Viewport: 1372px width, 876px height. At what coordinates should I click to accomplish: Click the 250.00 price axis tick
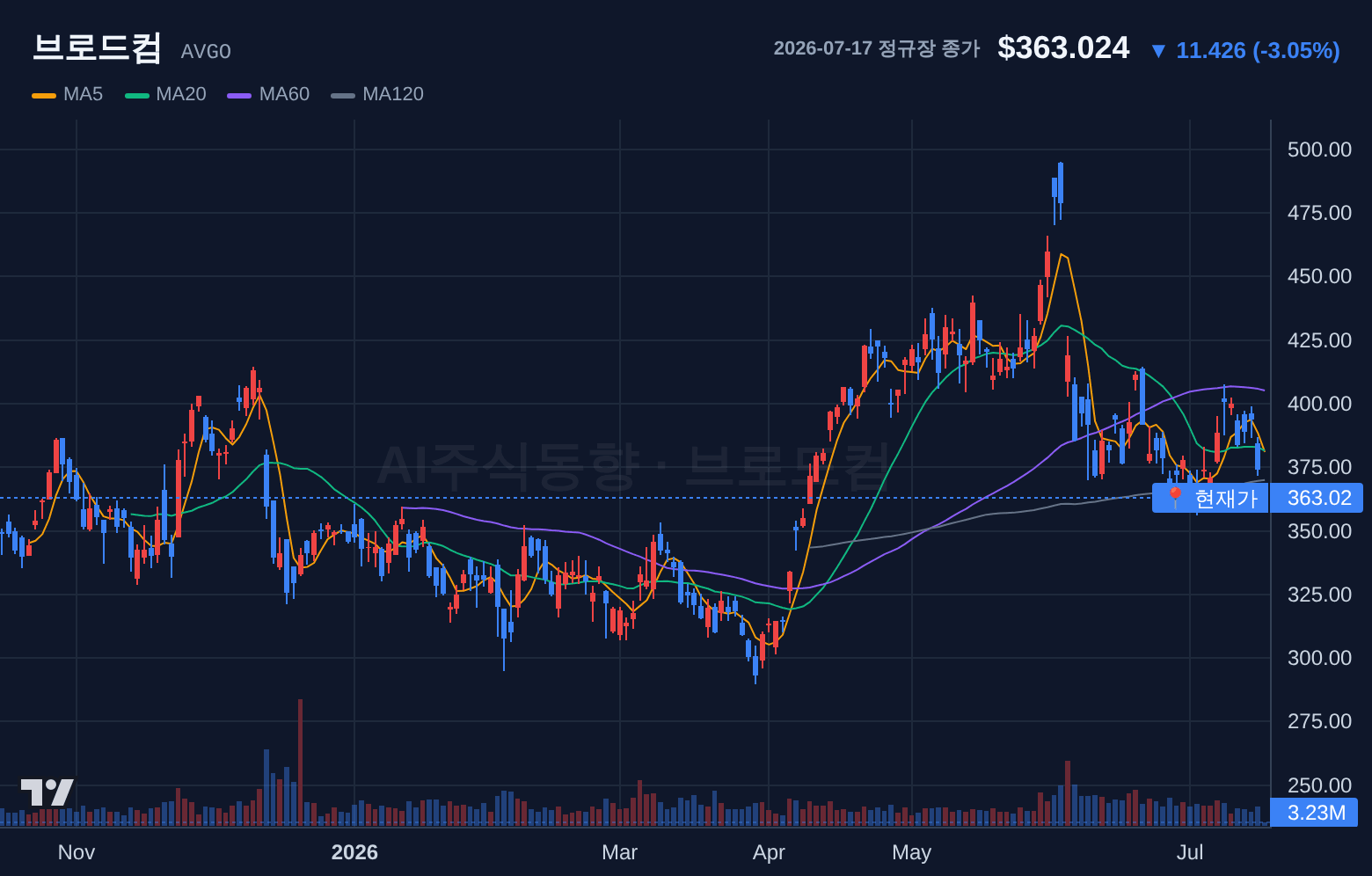click(x=1319, y=785)
